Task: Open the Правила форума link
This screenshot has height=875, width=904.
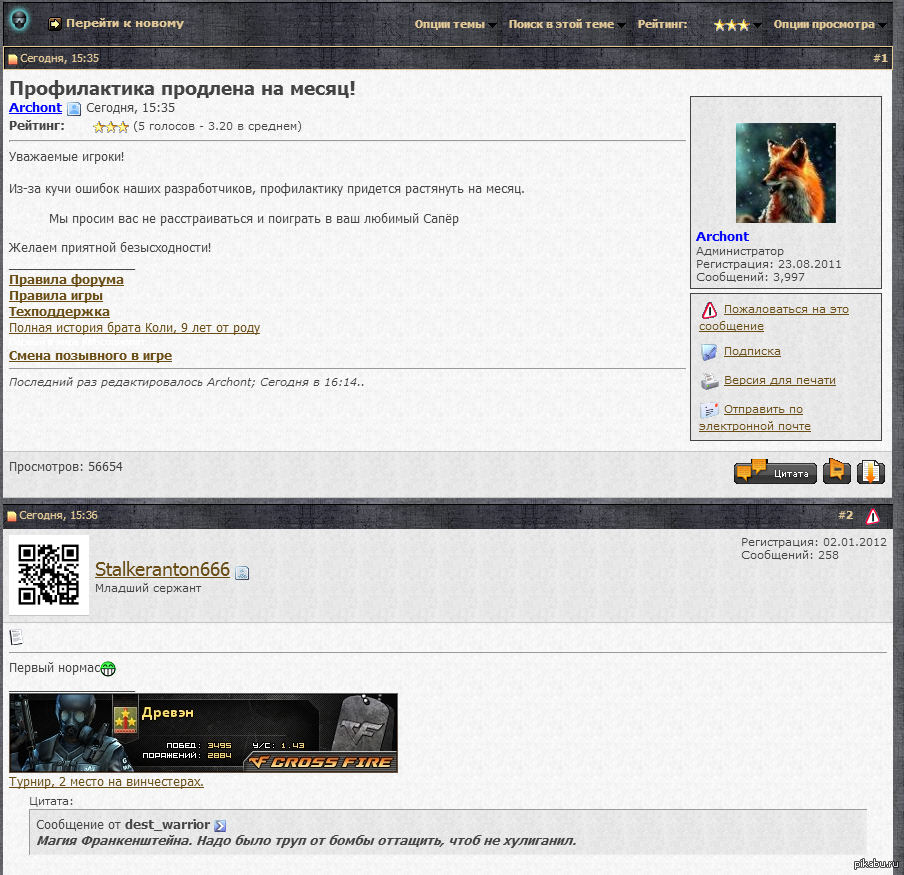Action: coord(66,280)
